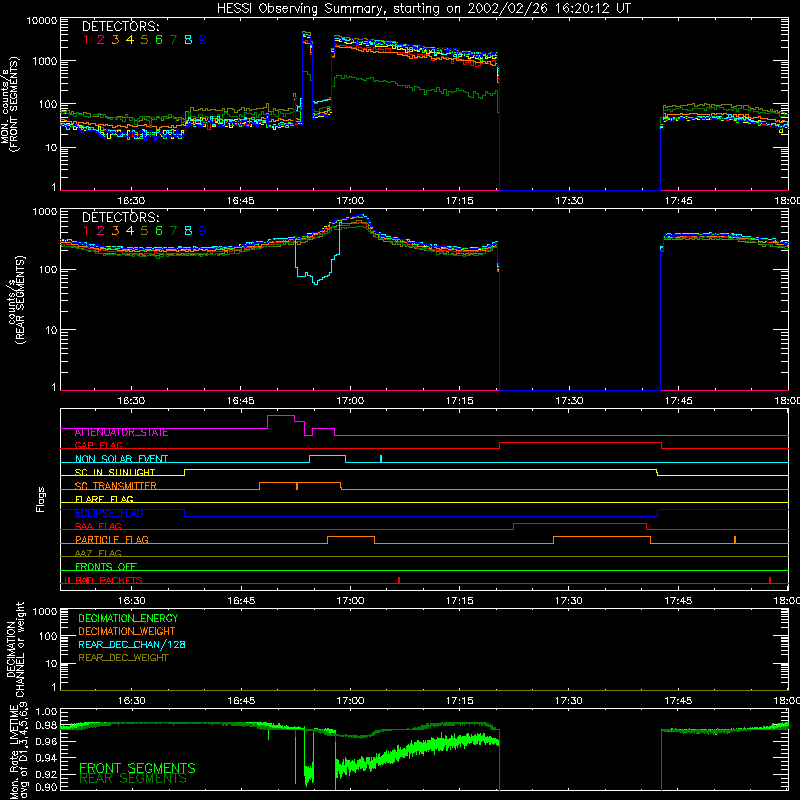Select DETECTORS: label in front segments panel
This screenshot has height=800, width=800.
(x=120, y=26)
